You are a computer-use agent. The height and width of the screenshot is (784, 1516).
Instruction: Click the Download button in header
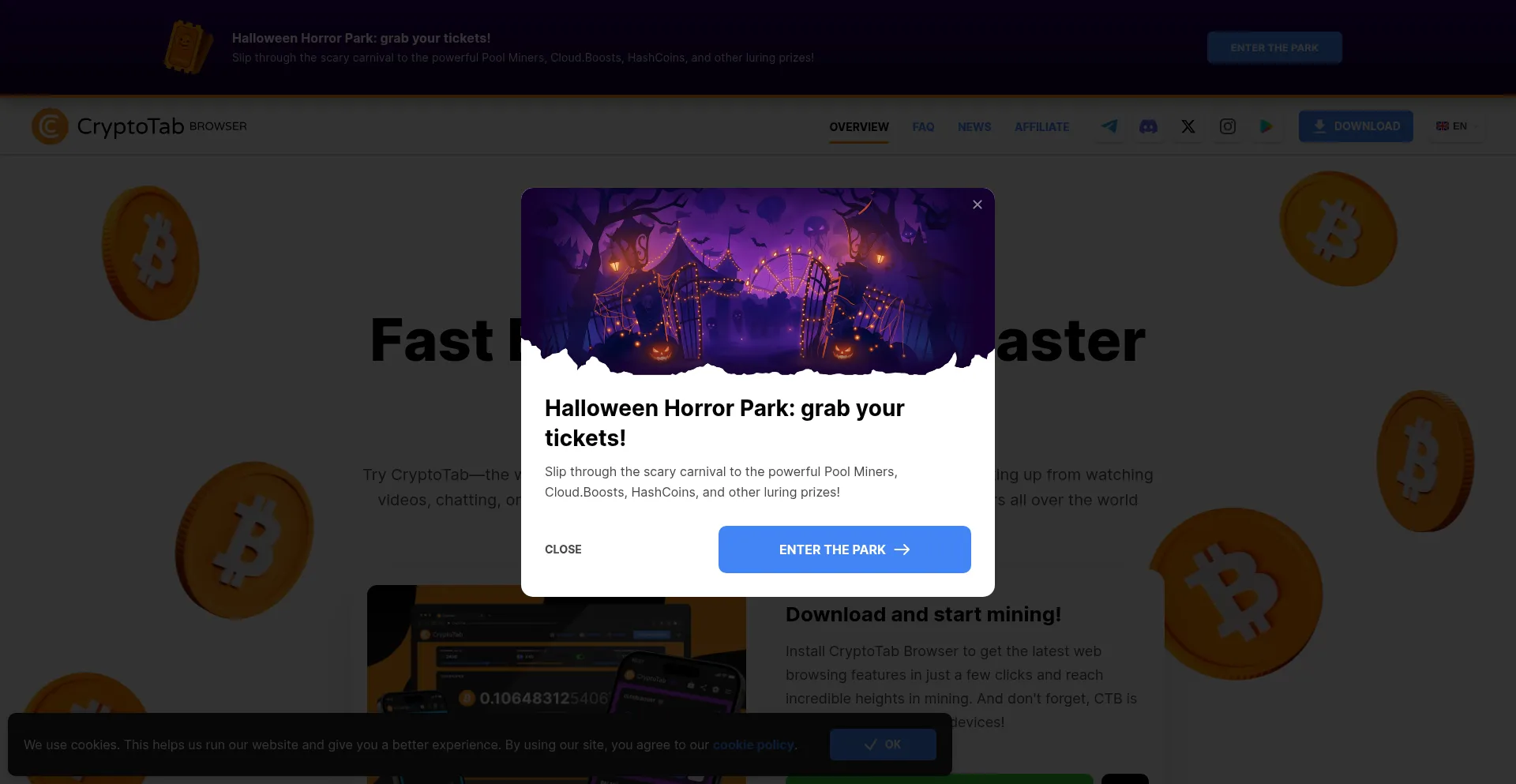[x=1356, y=126]
